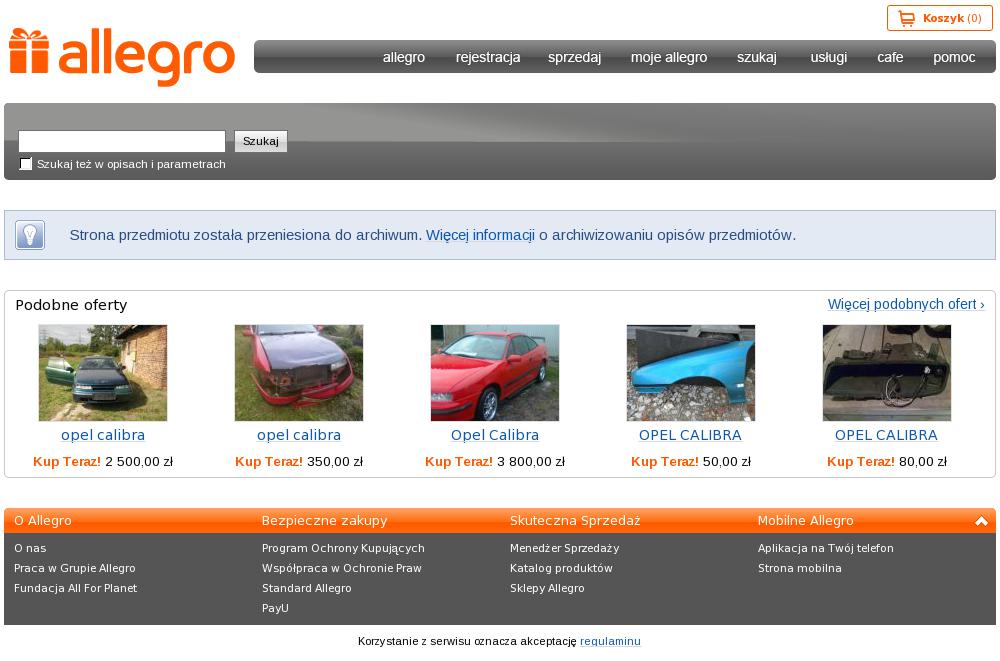
Task: Open Menedżer Sprzedaży footer link
Action: tap(564, 548)
